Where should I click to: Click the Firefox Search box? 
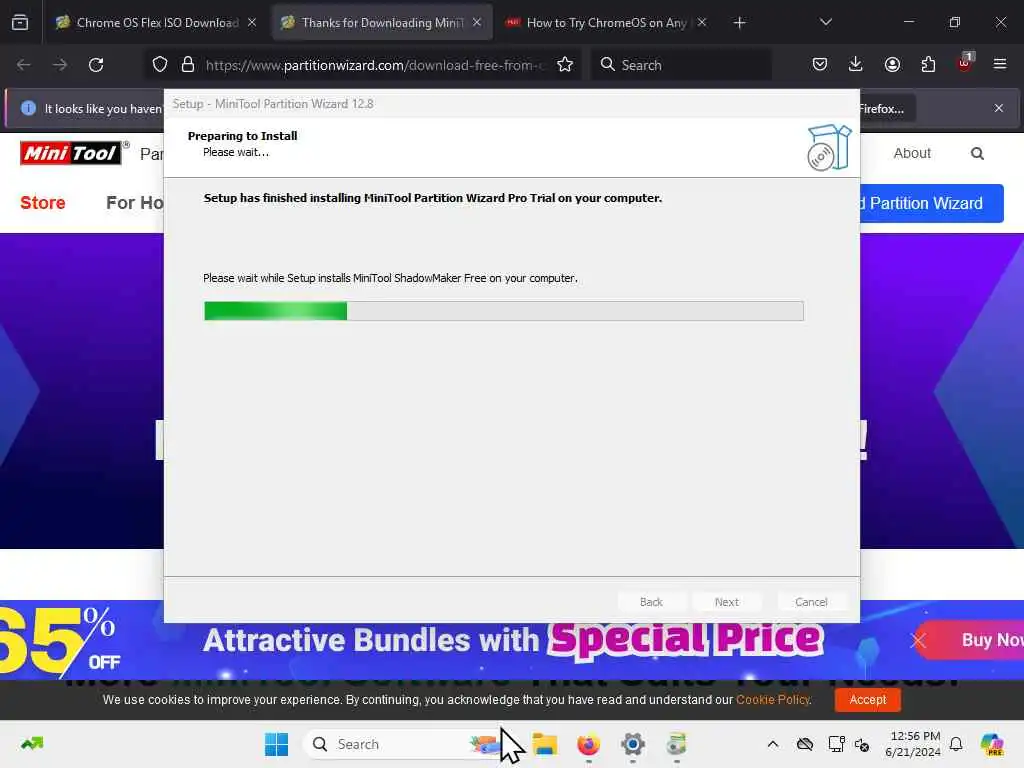tap(680, 65)
